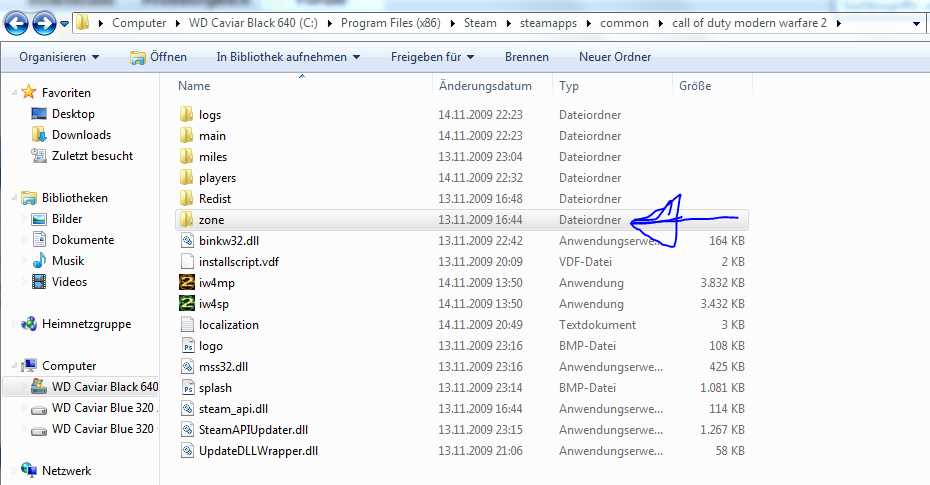The height and width of the screenshot is (485, 930).
Task: Navigate to WD Caviar Black 640 (C:) breadcrumb
Action: 253,23
